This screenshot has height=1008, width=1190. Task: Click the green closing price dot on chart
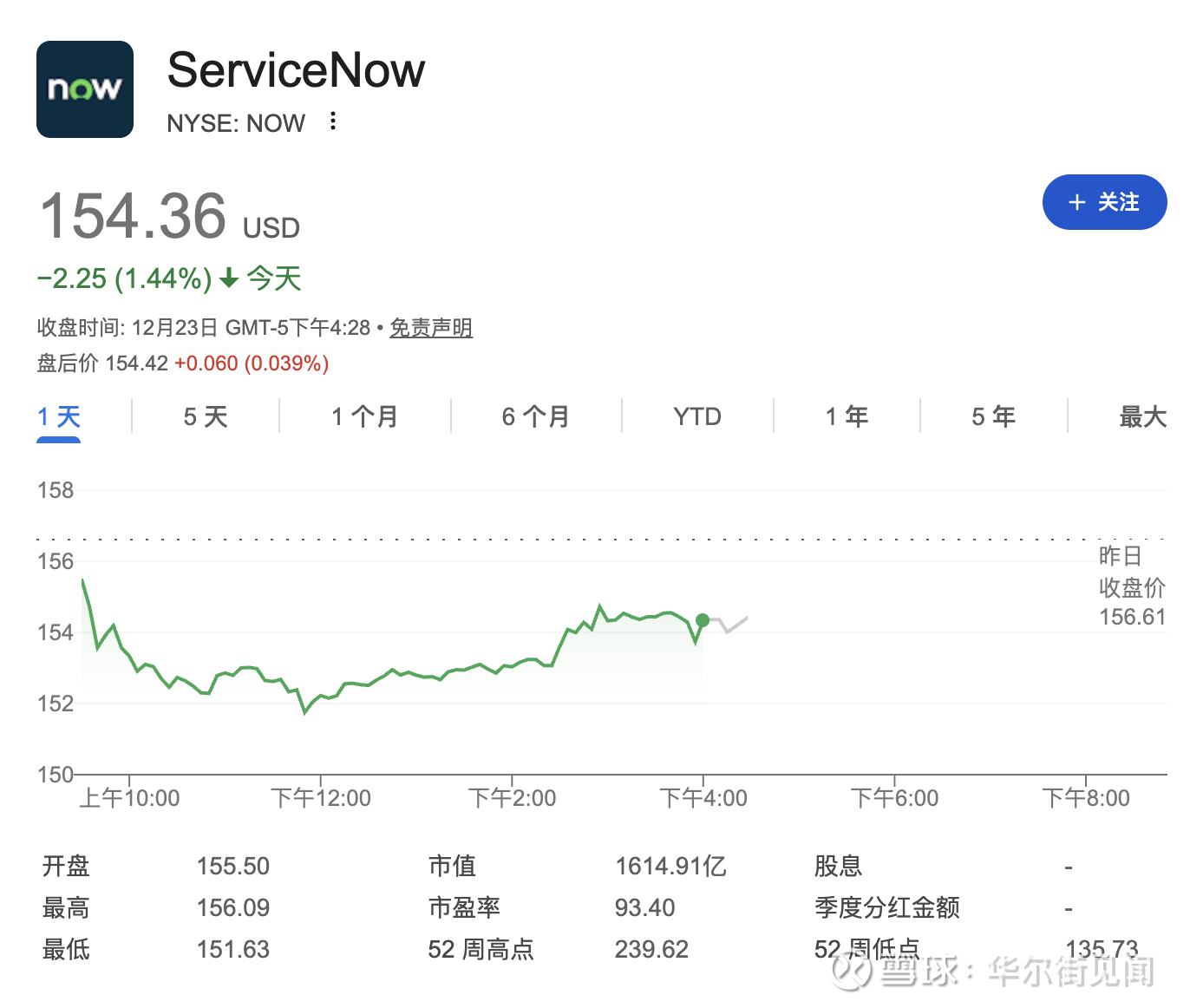[703, 620]
